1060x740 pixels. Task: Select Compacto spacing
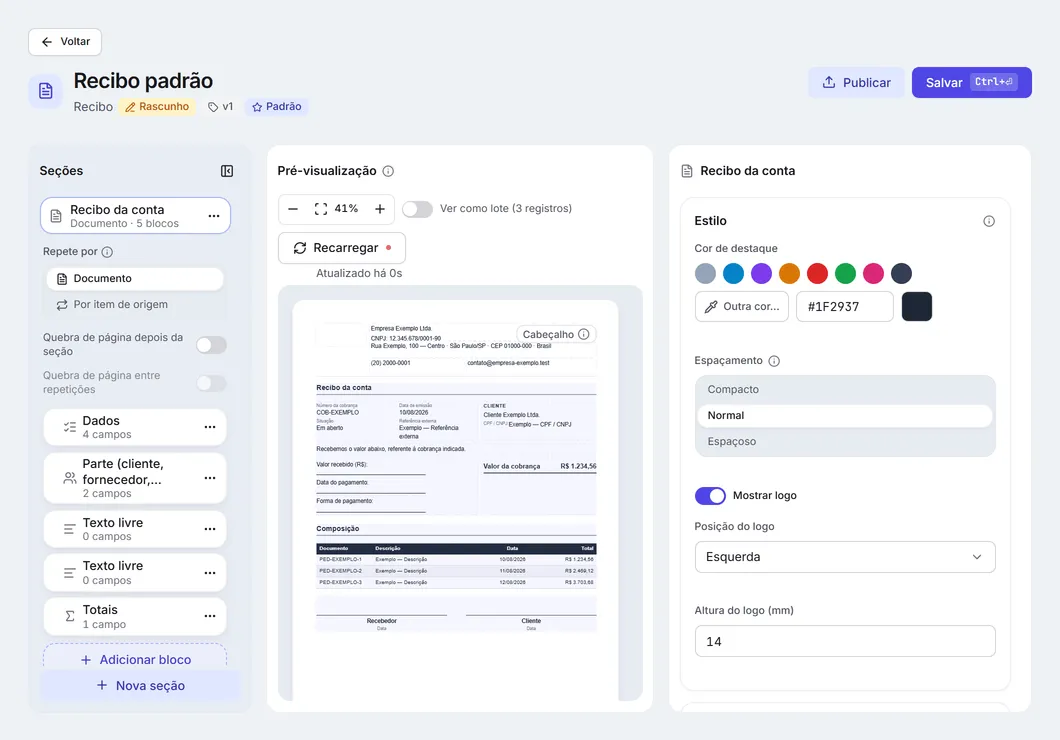click(844, 389)
